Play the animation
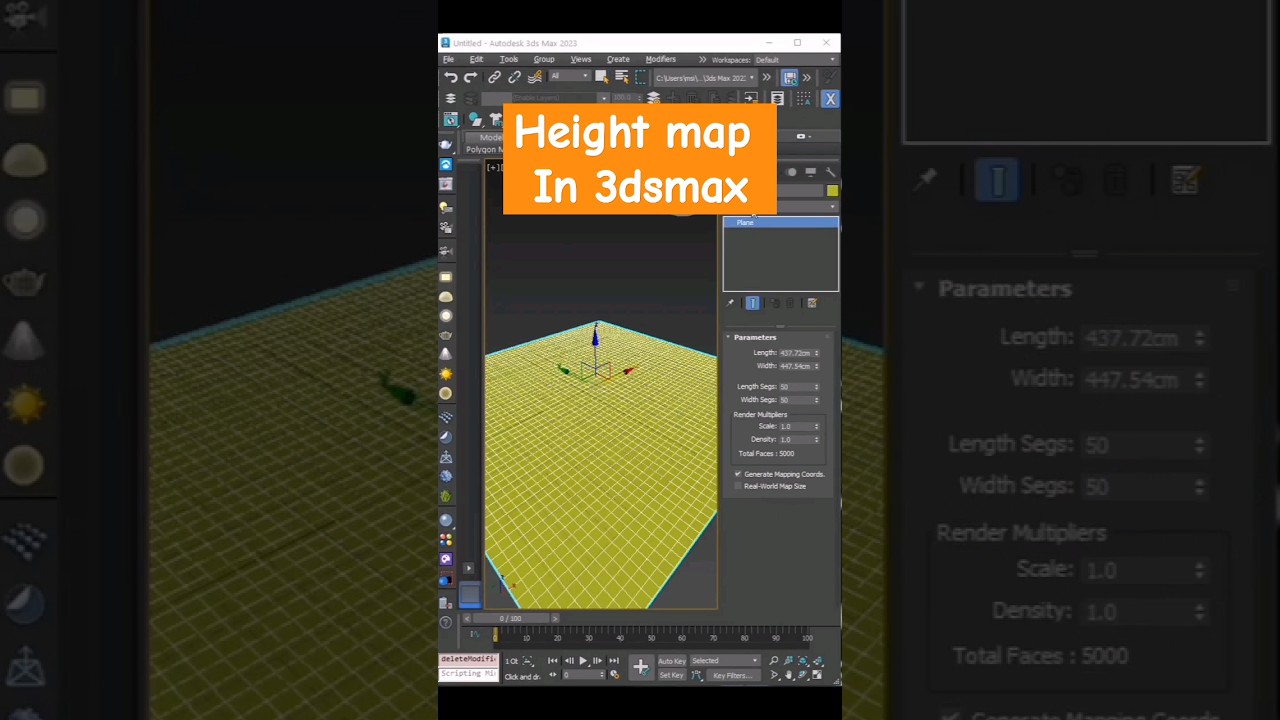 [x=583, y=661]
